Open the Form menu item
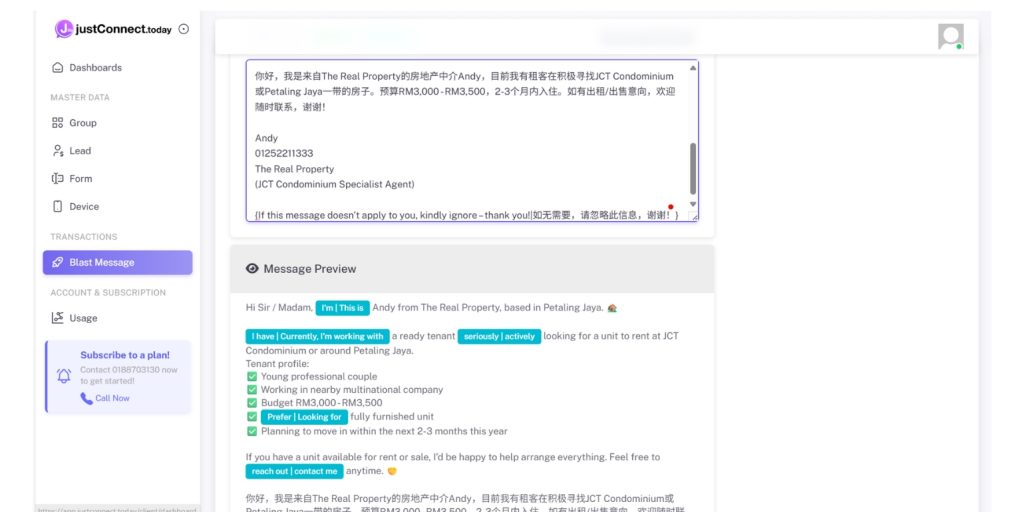This screenshot has width=1024, height=512. point(80,178)
